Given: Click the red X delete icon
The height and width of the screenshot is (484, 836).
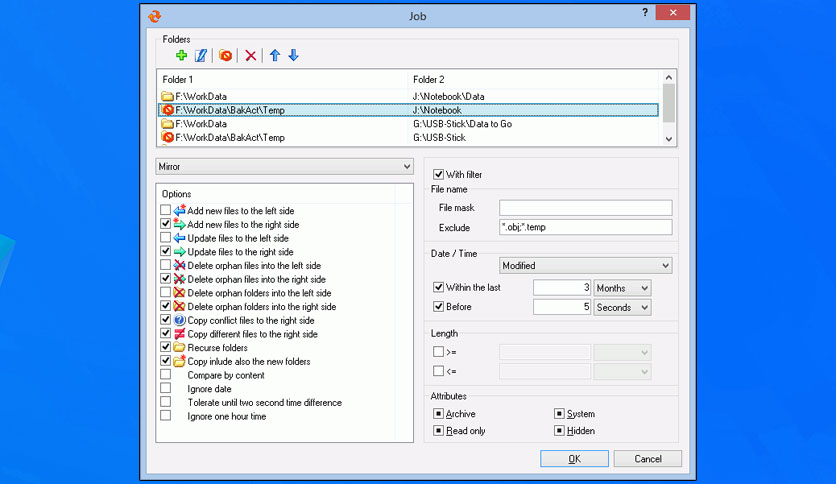Looking at the screenshot, I should [x=251, y=55].
